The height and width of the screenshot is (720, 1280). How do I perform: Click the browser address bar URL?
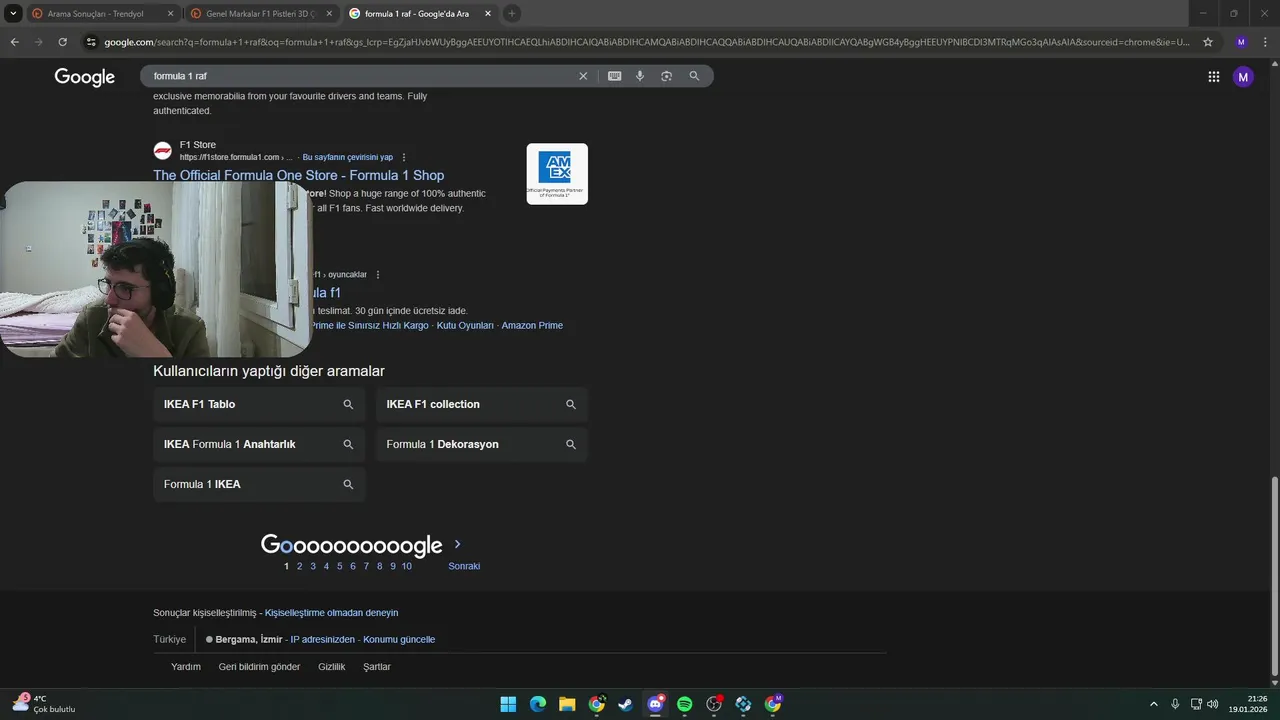tap(647, 42)
